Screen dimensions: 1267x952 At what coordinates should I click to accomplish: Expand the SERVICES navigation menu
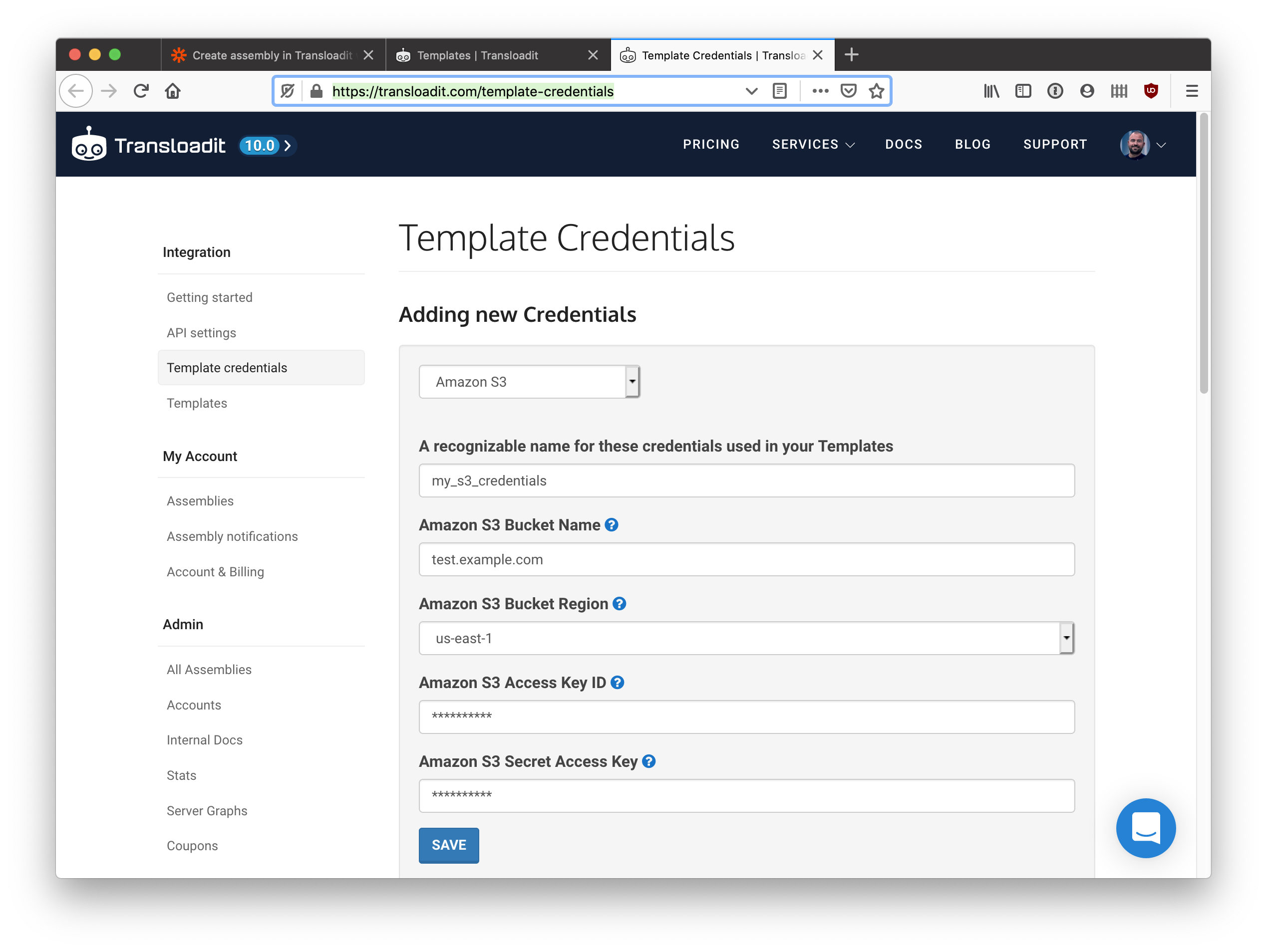[x=813, y=144]
